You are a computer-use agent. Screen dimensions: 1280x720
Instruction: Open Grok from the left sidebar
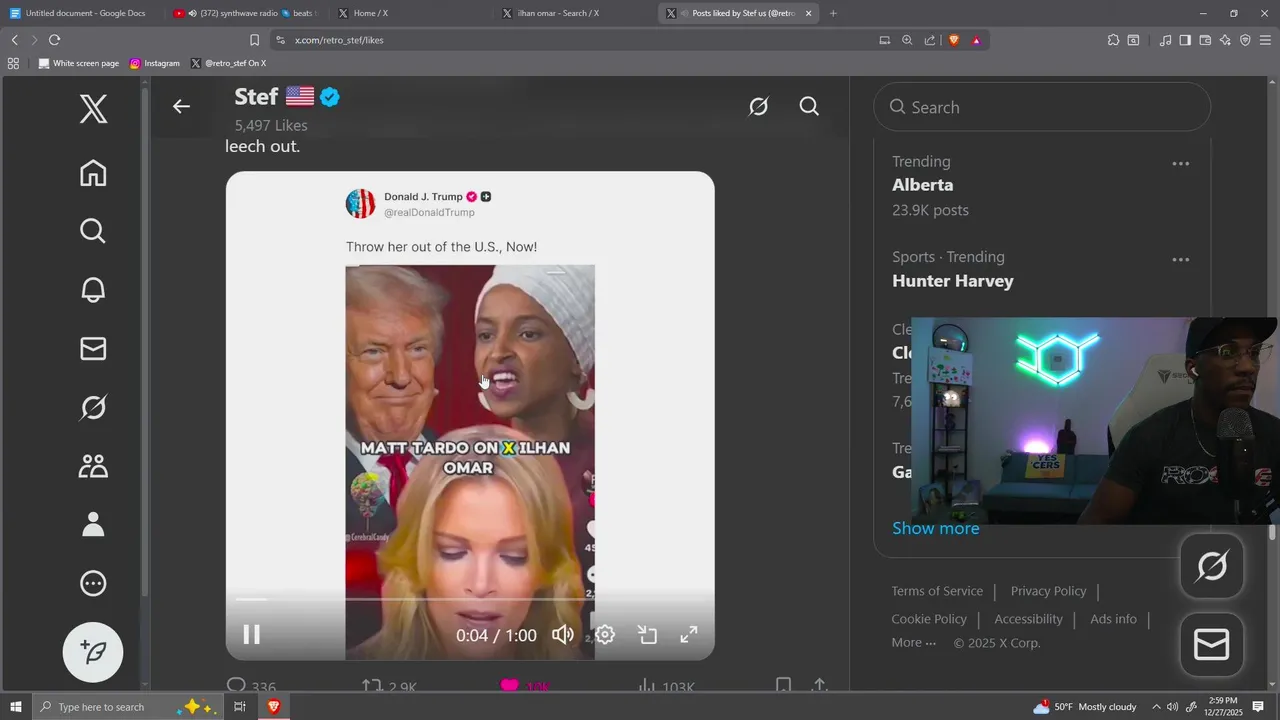[x=93, y=407]
